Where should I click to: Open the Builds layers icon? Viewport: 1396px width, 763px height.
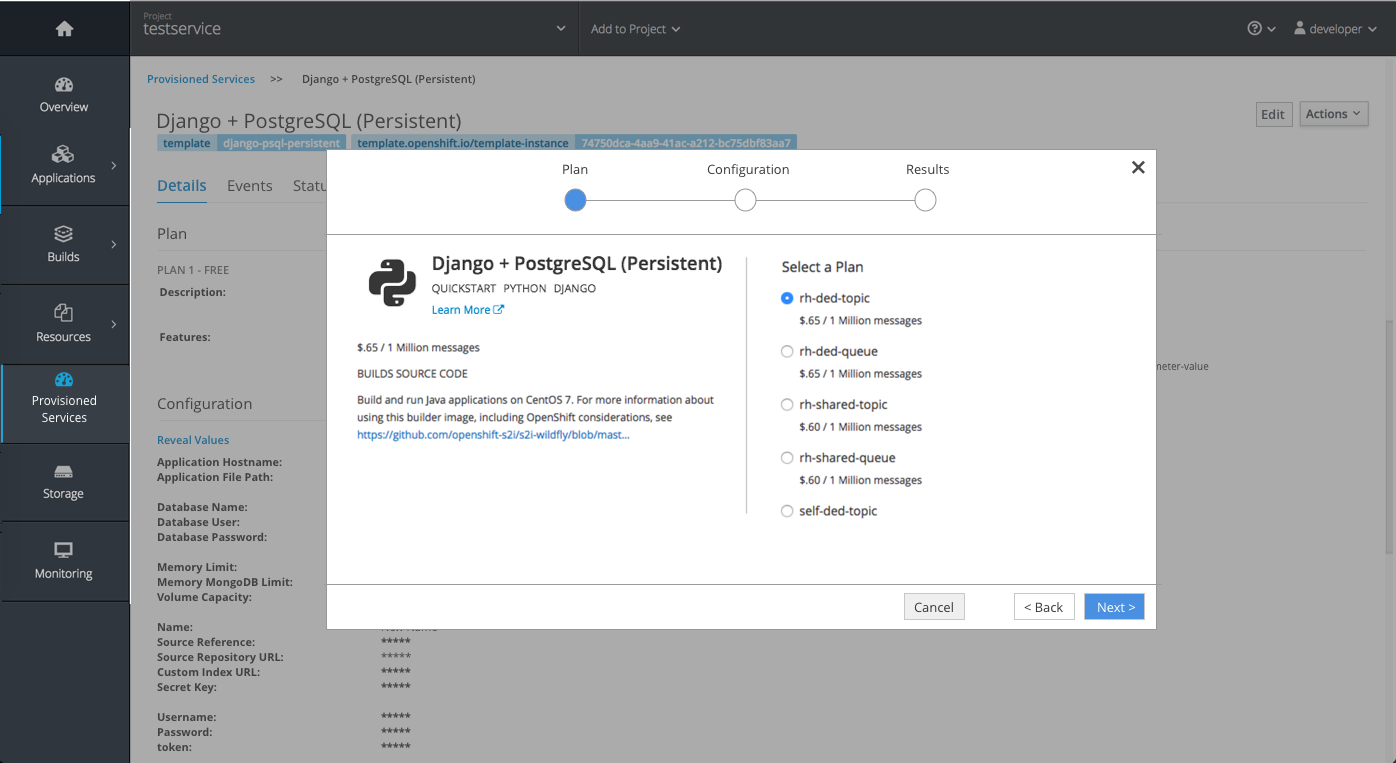[63, 234]
